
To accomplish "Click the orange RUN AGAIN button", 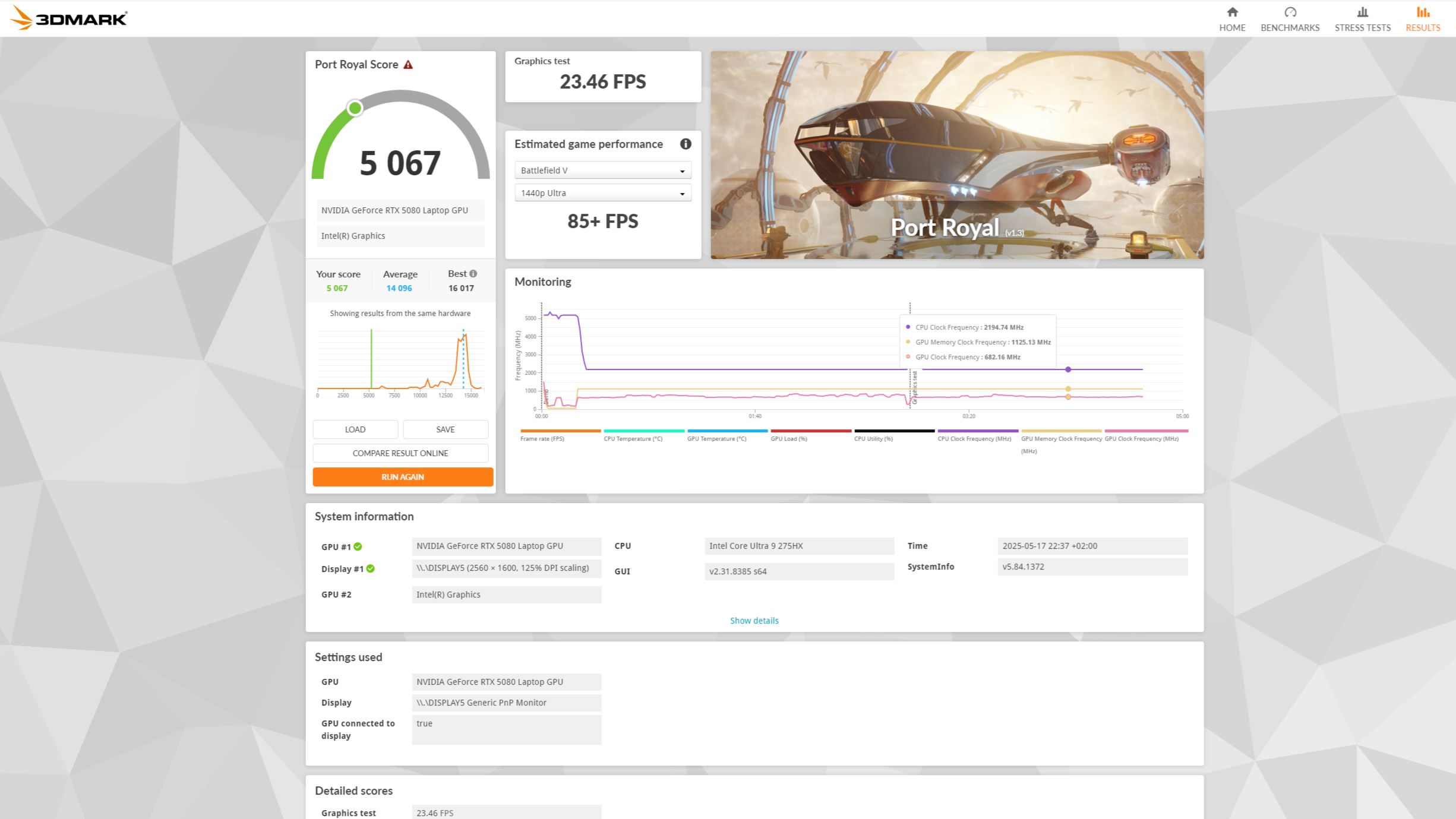I will (x=403, y=477).
